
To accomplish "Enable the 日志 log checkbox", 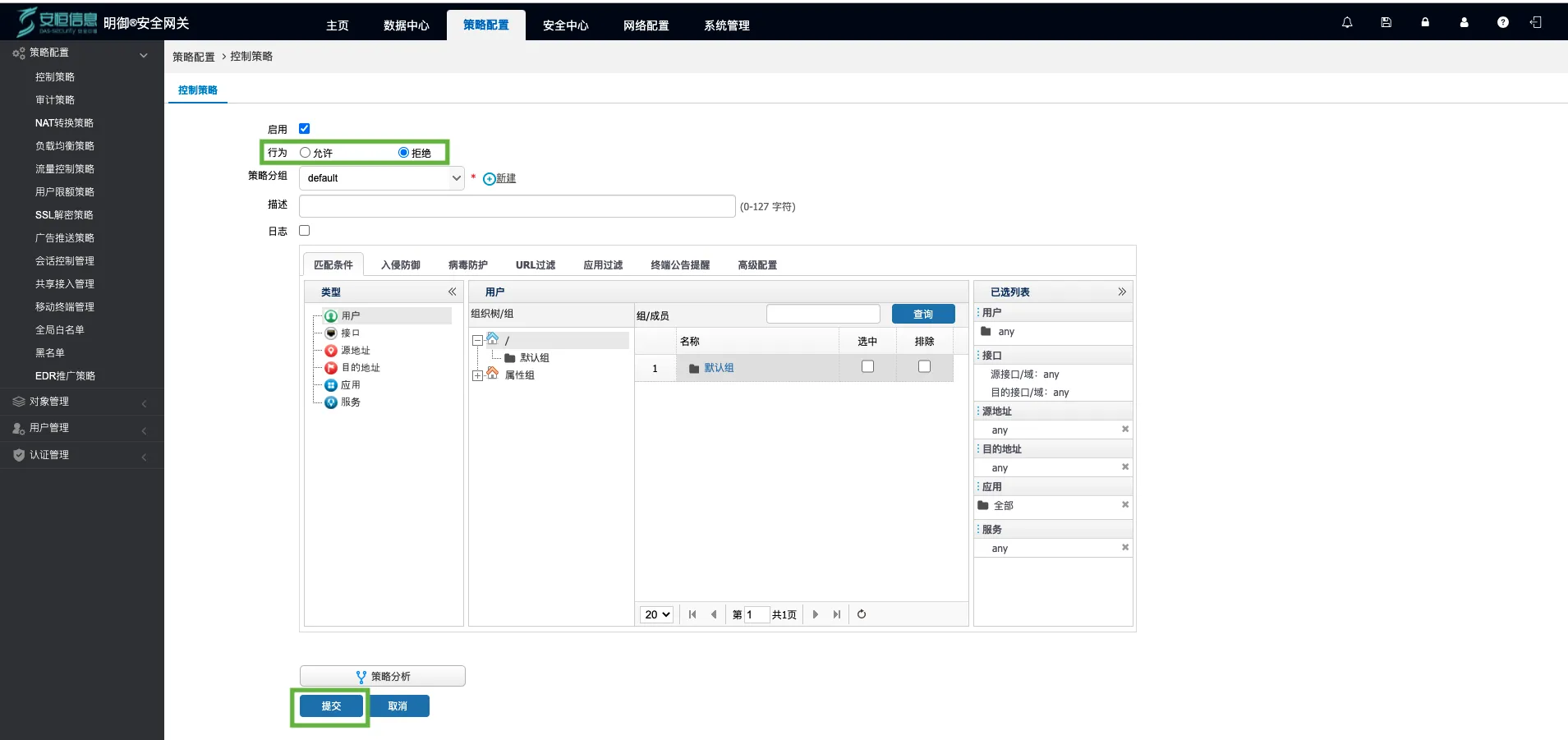I will coord(305,231).
